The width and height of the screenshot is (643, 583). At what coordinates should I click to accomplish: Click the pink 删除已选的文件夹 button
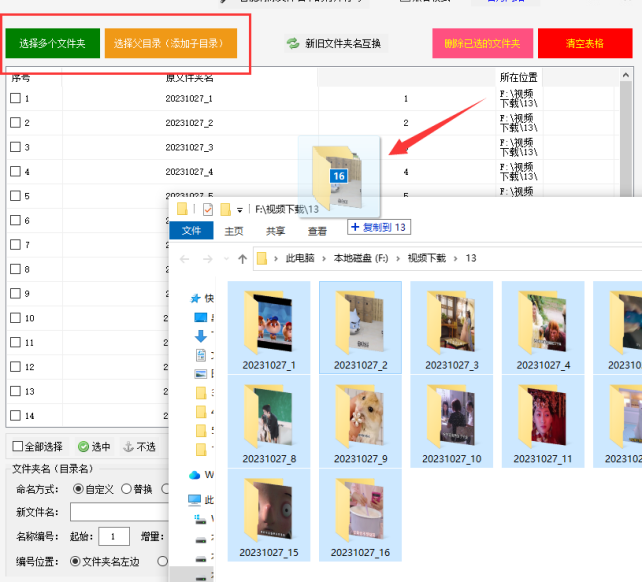(x=482, y=43)
